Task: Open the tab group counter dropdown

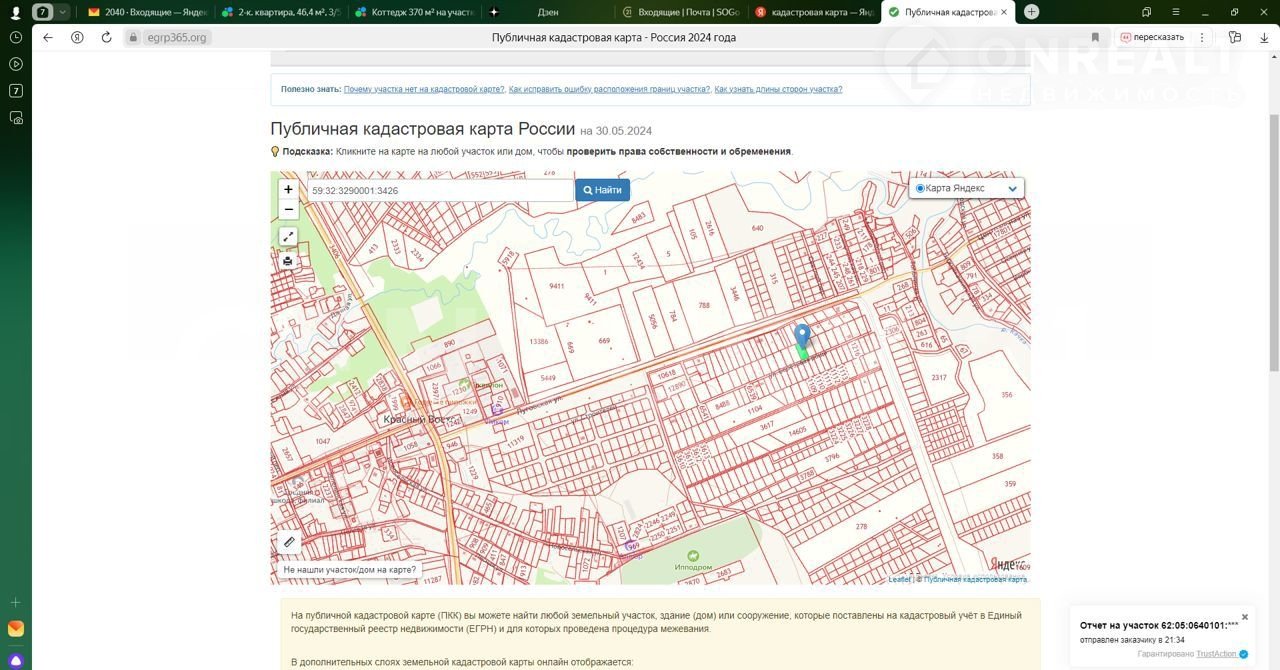Action: pyautogui.click(x=63, y=12)
